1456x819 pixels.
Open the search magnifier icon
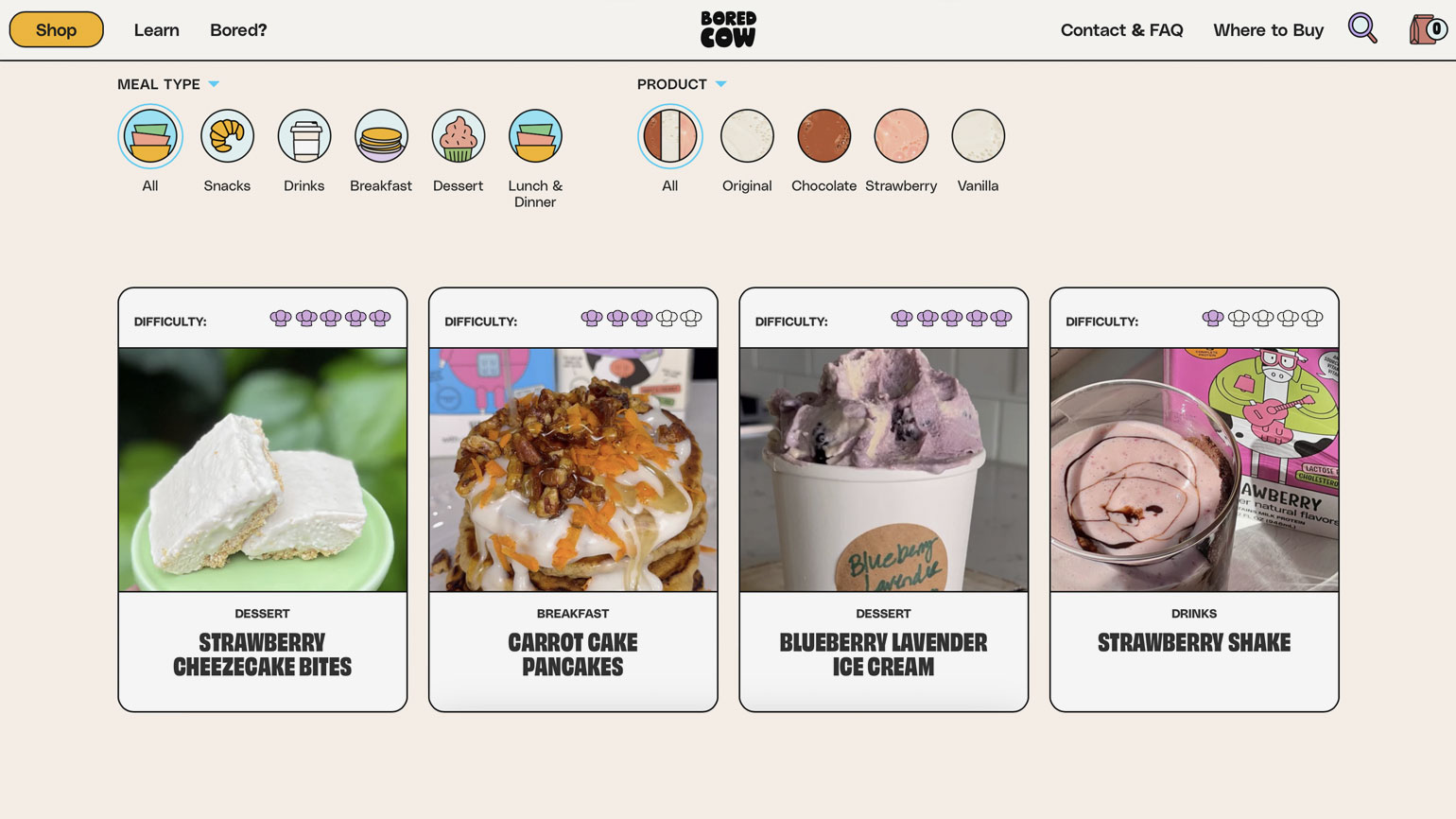[x=1362, y=29]
